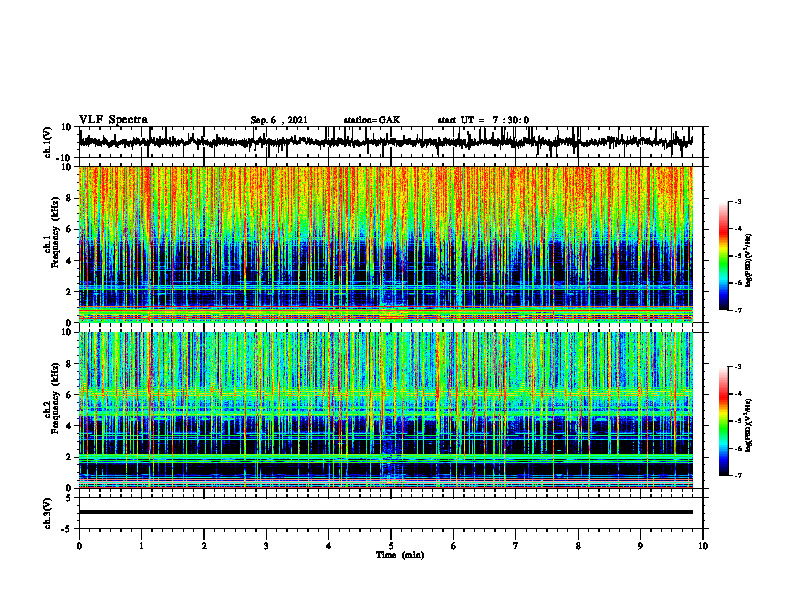Click the ch.2 "Frequency (kHz)" axis label
Screen dimensions: 792x612
57,397
